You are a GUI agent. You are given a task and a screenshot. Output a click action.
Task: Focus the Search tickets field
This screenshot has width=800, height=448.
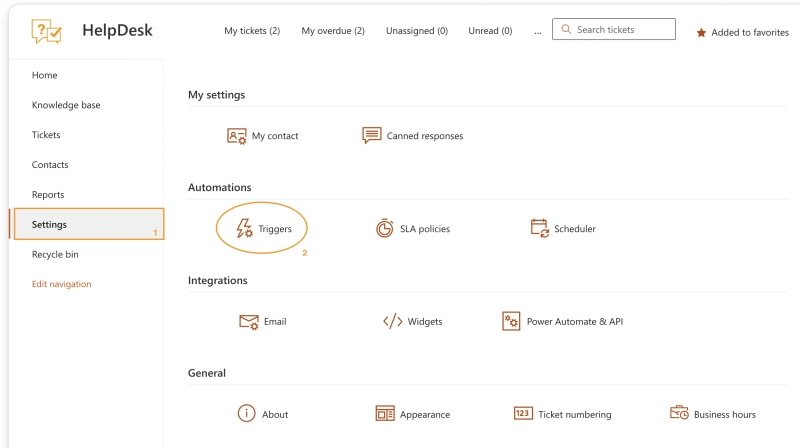614,29
